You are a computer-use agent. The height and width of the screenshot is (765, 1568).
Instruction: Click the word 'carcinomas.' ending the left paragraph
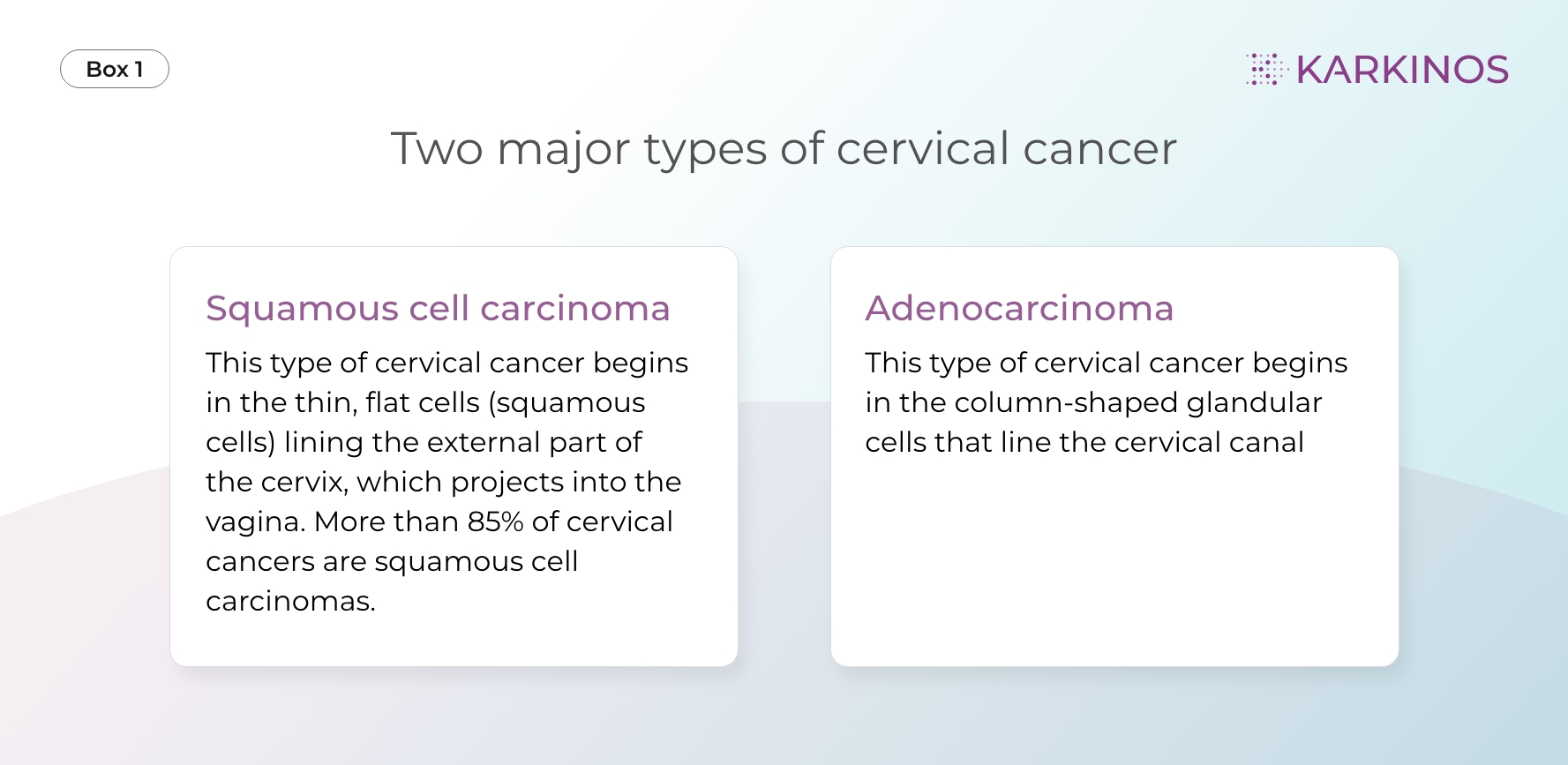point(290,601)
